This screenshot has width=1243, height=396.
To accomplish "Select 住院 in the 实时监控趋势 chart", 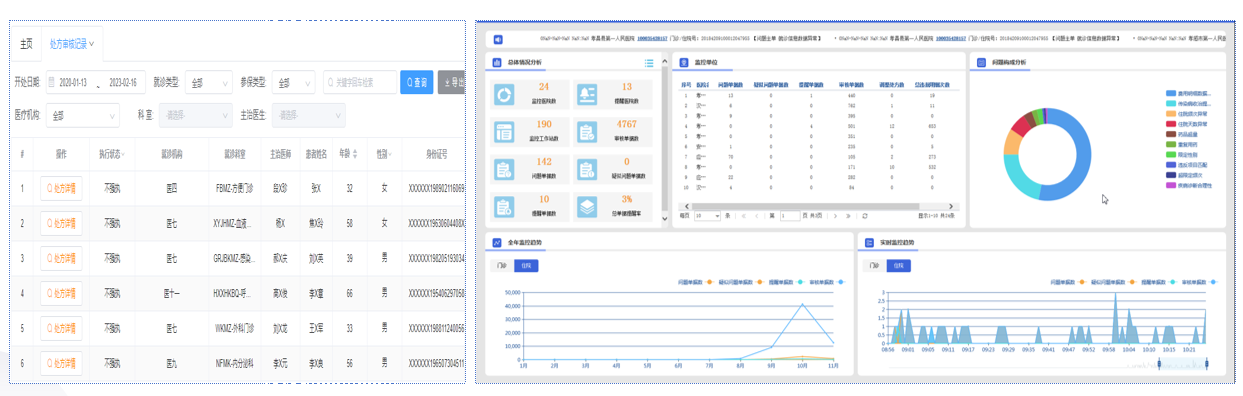I will pos(899,265).
